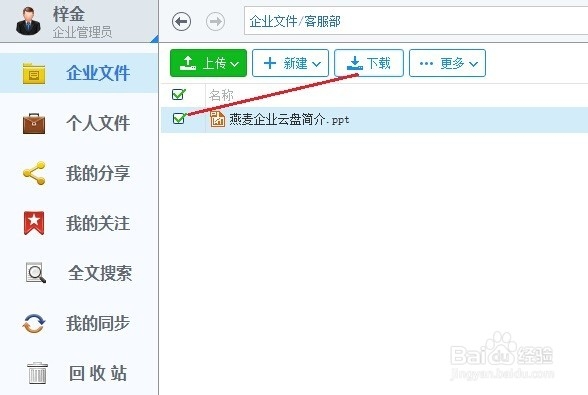Click the user name 梓金
Viewport: 588px width, 395px height.
tap(69, 15)
